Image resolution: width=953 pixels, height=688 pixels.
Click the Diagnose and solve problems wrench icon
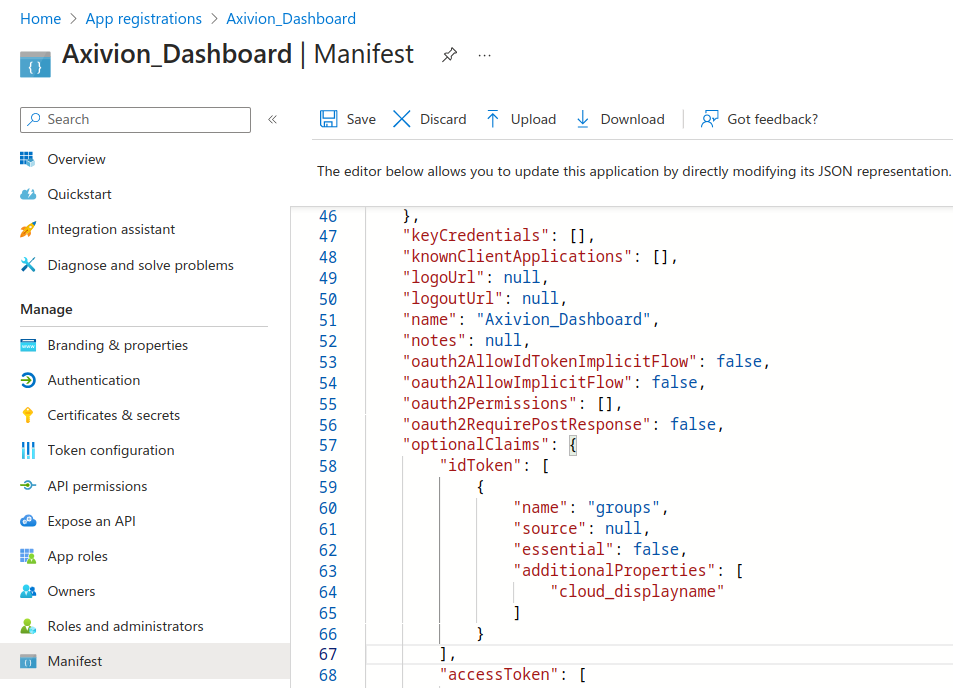click(28, 264)
